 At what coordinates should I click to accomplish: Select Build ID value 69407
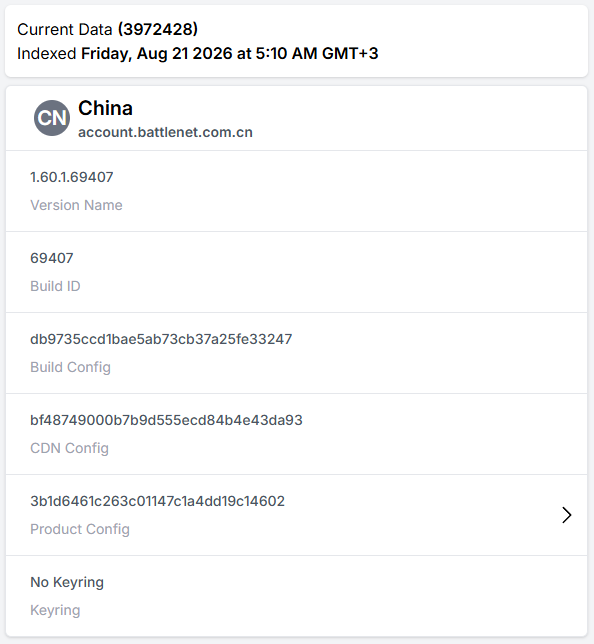[x=52, y=258]
